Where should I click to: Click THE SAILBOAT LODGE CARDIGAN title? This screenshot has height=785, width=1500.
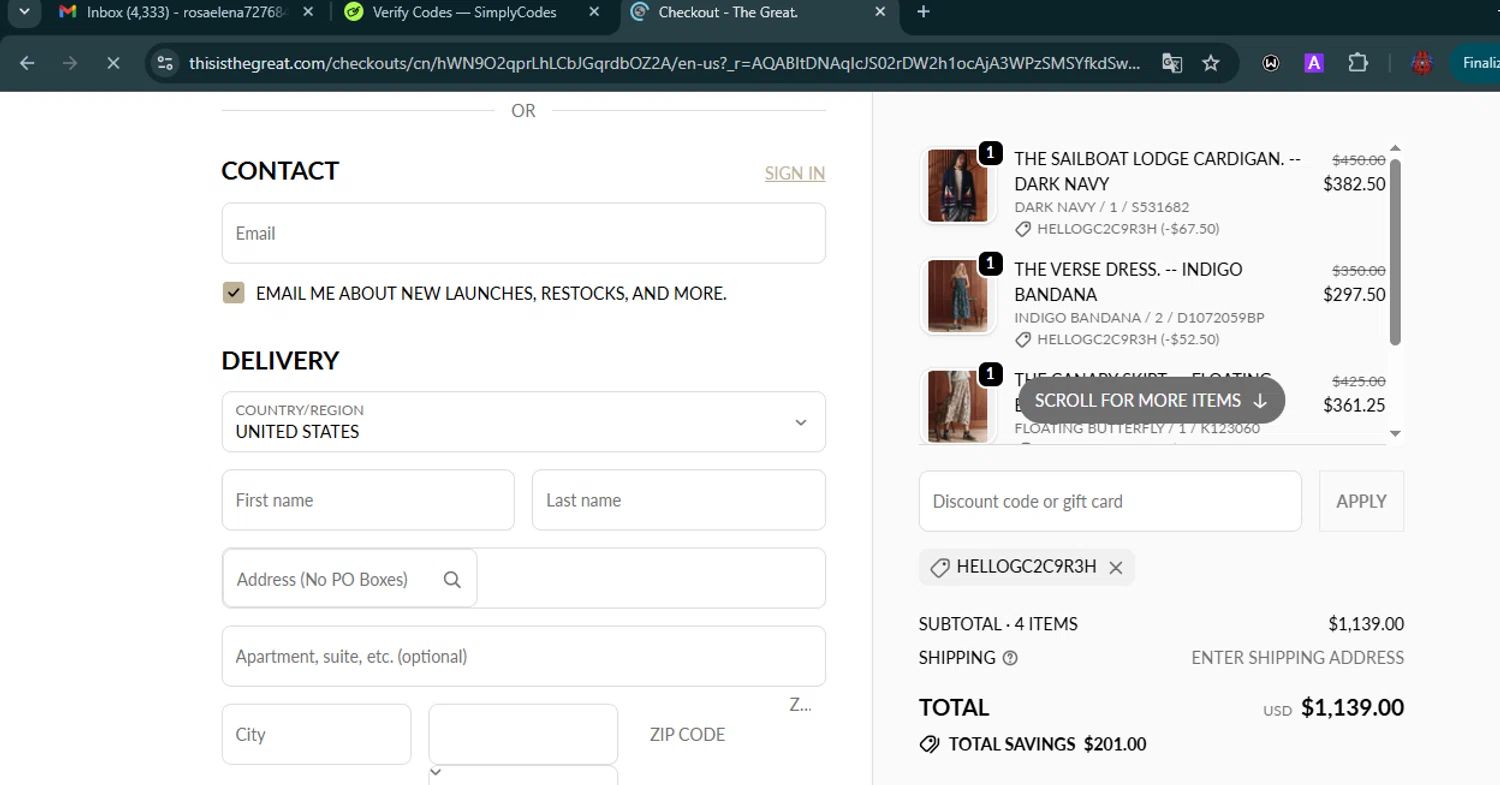[x=1157, y=171]
